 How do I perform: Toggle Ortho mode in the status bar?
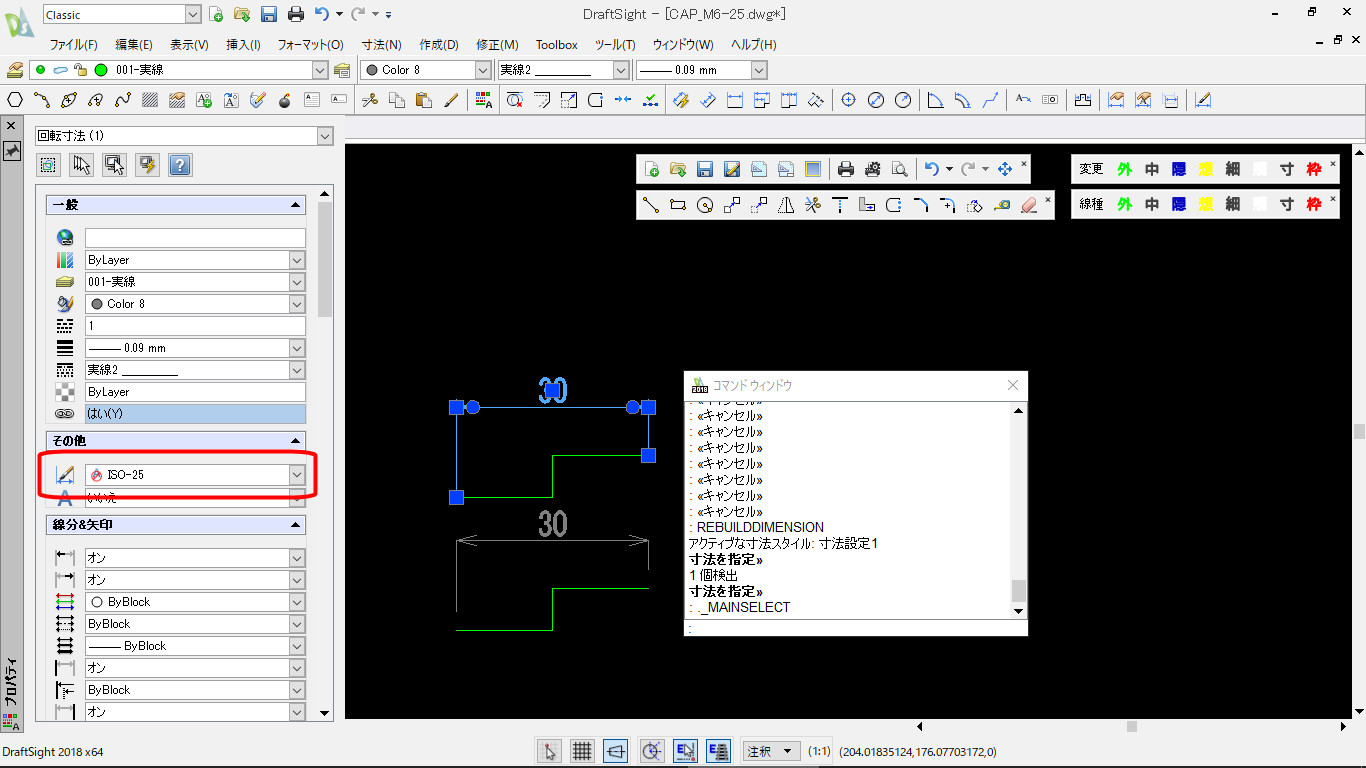pyautogui.click(x=616, y=751)
